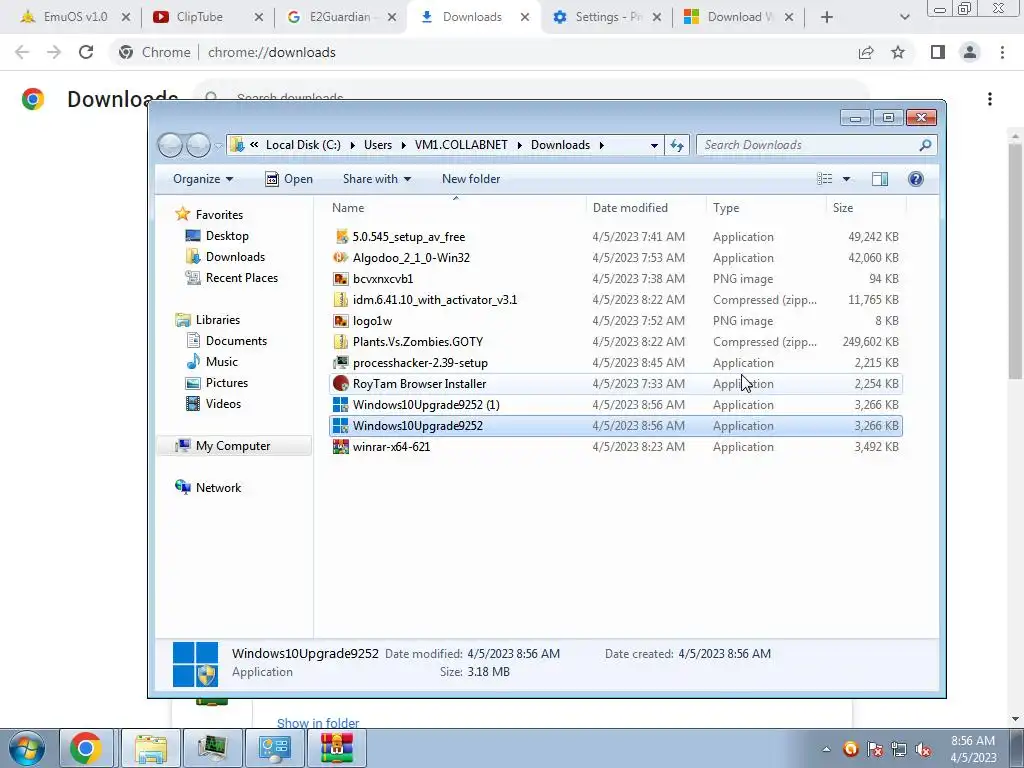Select the logo1w PNG image icon
The image size is (1024, 768).
pos(340,321)
